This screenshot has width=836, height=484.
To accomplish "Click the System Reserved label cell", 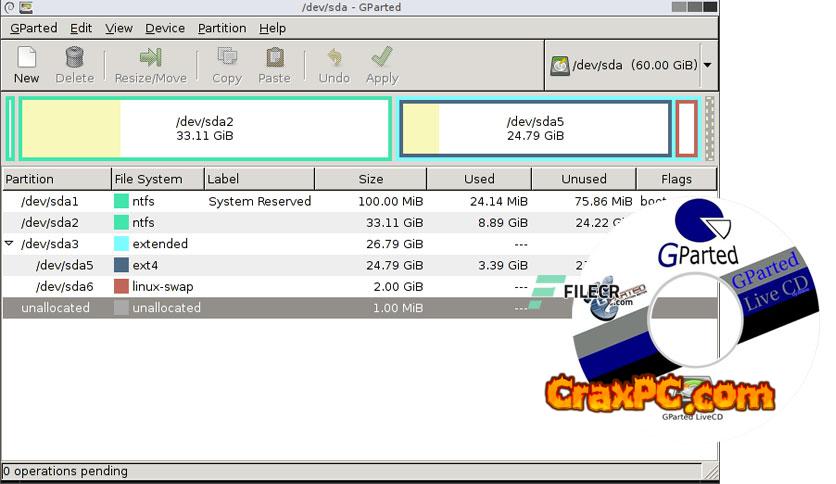I will [260, 201].
